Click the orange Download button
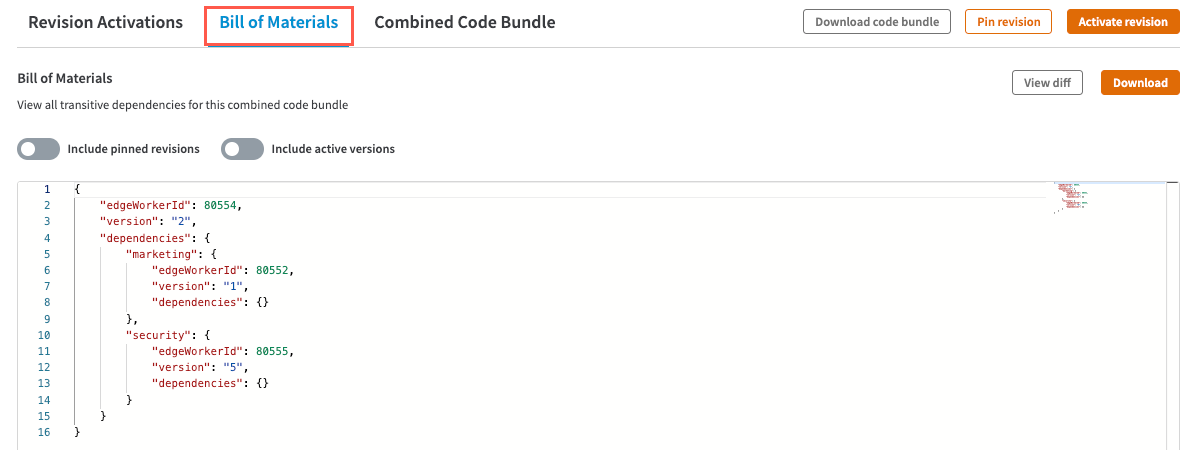The height and width of the screenshot is (450, 1189). (1140, 83)
